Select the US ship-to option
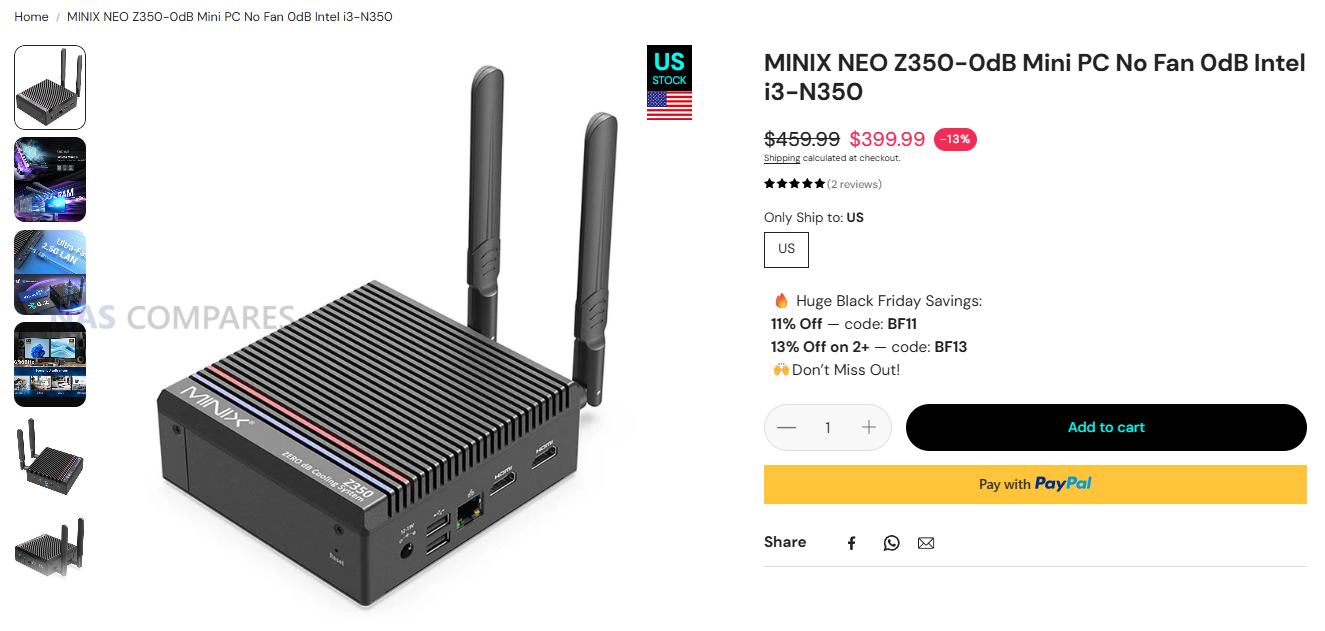Image resolution: width=1325 pixels, height=631 pixels. (786, 249)
